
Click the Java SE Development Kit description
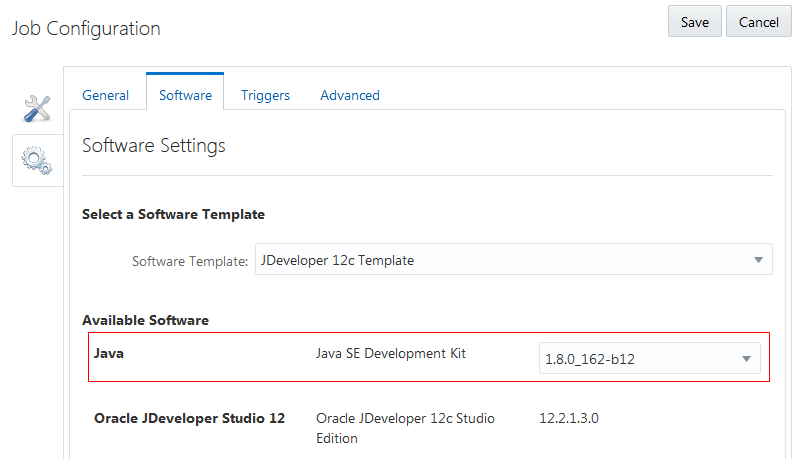coord(391,353)
